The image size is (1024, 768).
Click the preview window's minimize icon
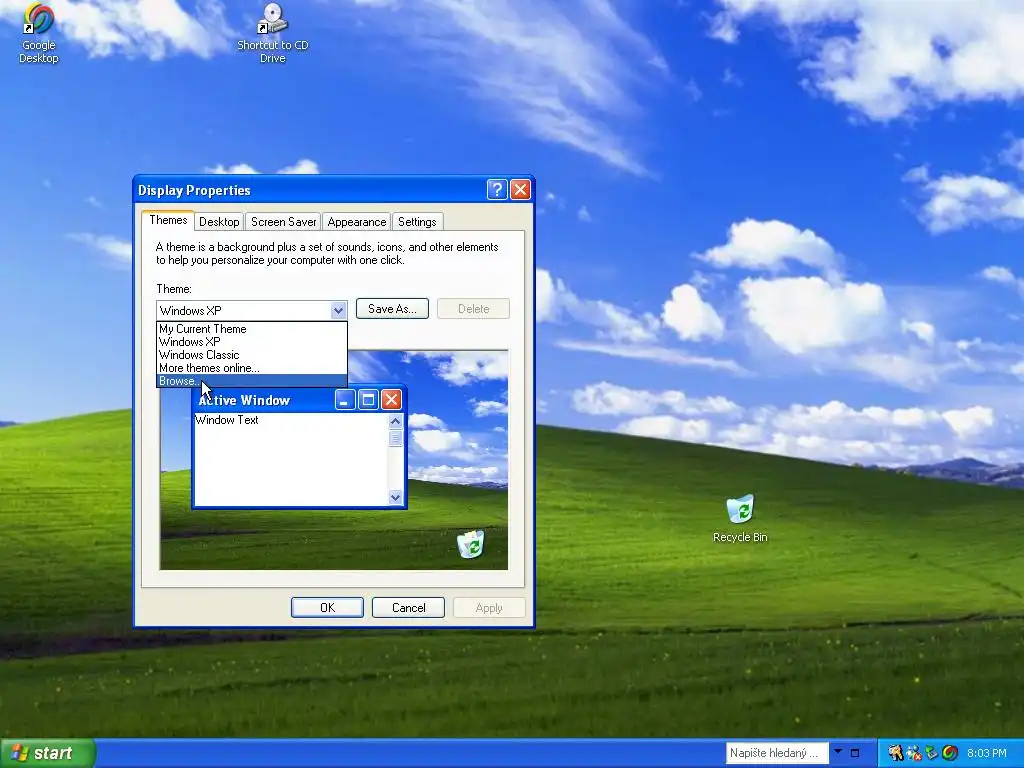(345, 400)
